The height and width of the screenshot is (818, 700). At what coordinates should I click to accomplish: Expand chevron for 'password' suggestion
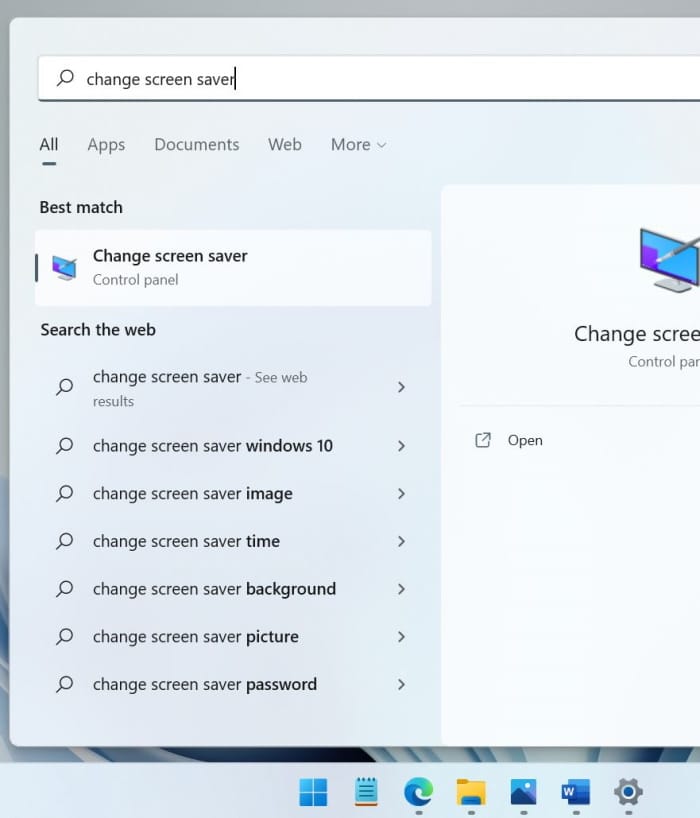[401, 684]
